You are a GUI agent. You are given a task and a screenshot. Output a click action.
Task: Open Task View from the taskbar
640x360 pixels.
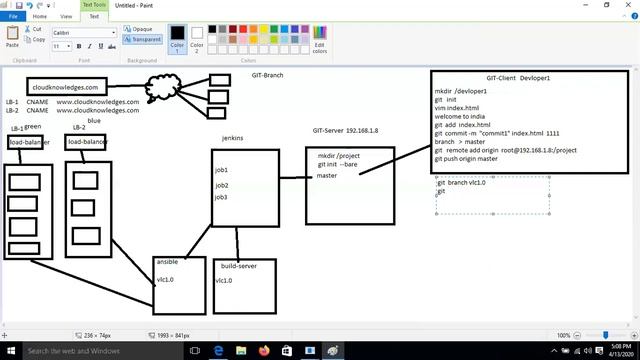pyautogui.click(x=195, y=351)
